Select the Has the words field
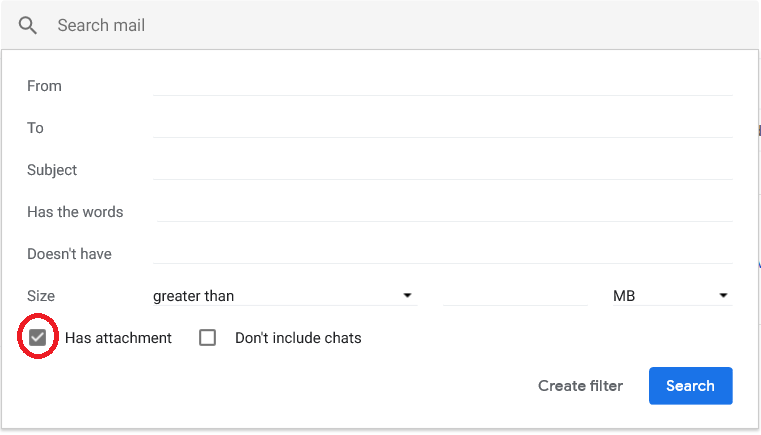 (445, 212)
